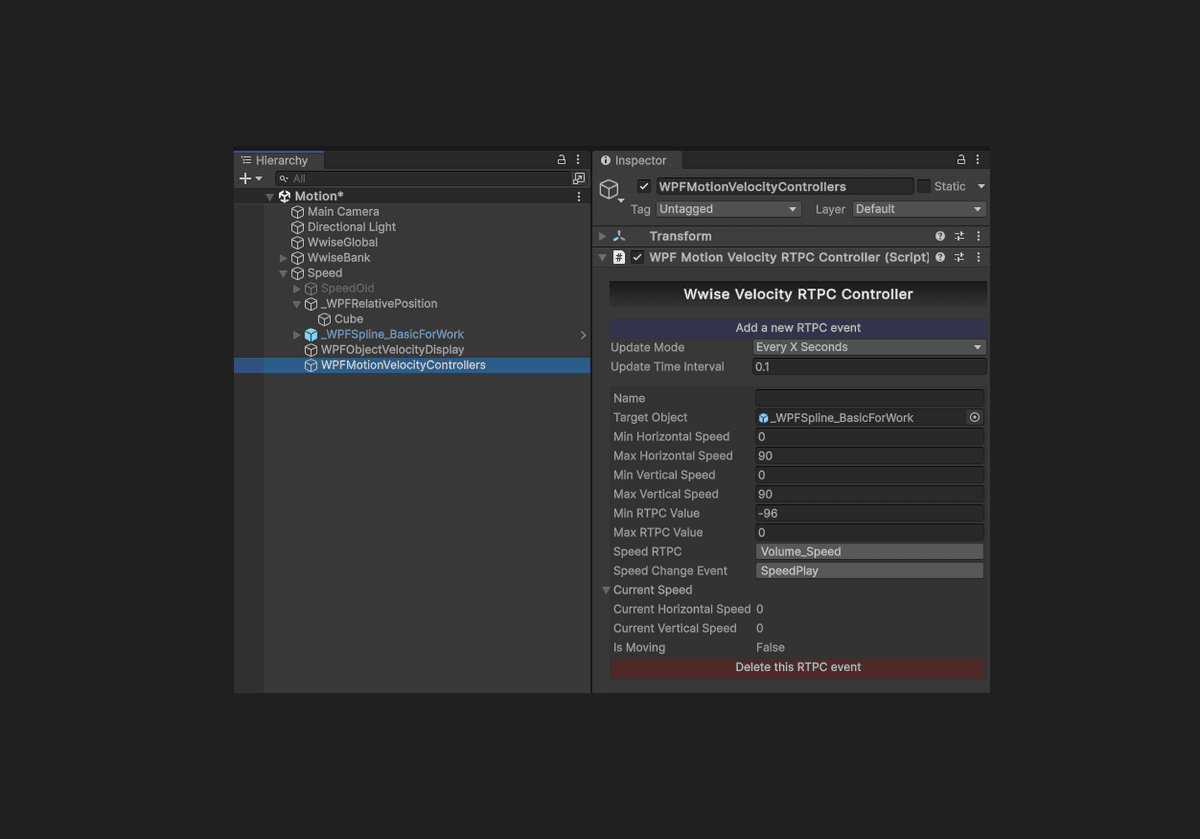Image resolution: width=1200 pixels, height=839 pixels.
Task: Toggle the GameObject active checkbox
Action: tap(644, 186)
